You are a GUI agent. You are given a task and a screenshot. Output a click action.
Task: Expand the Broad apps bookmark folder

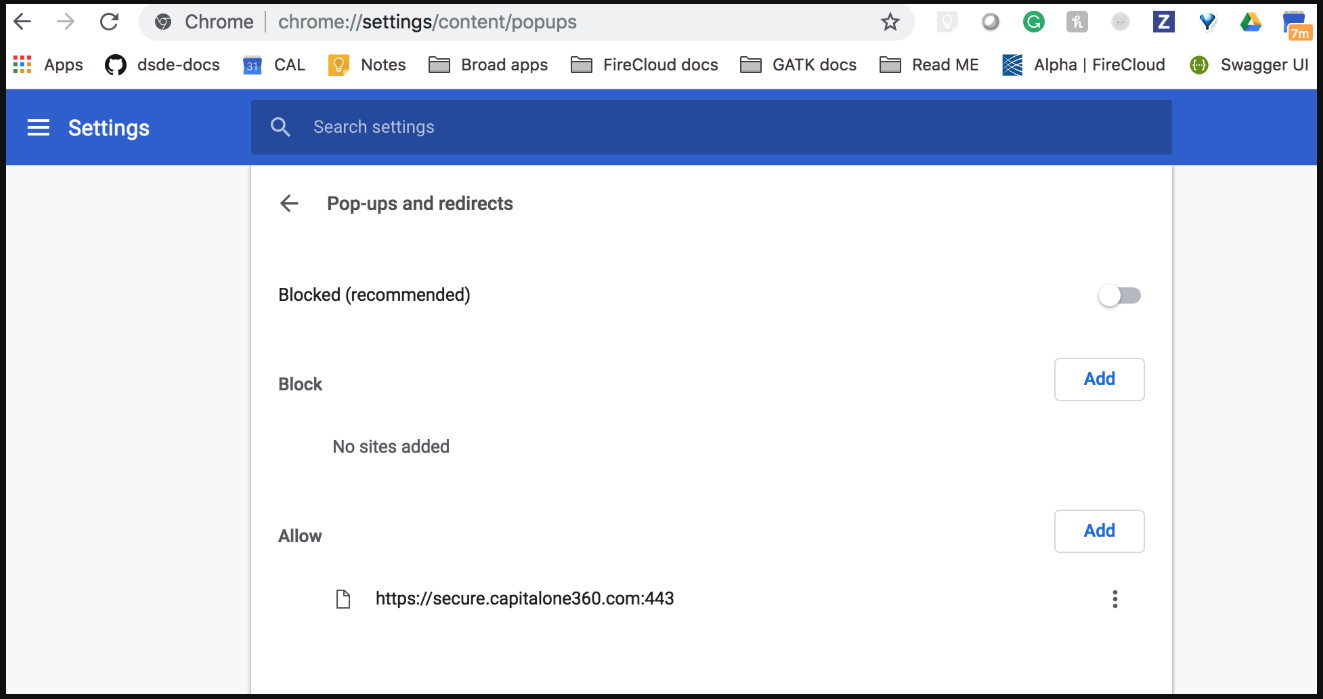click(x=488, y=65)
